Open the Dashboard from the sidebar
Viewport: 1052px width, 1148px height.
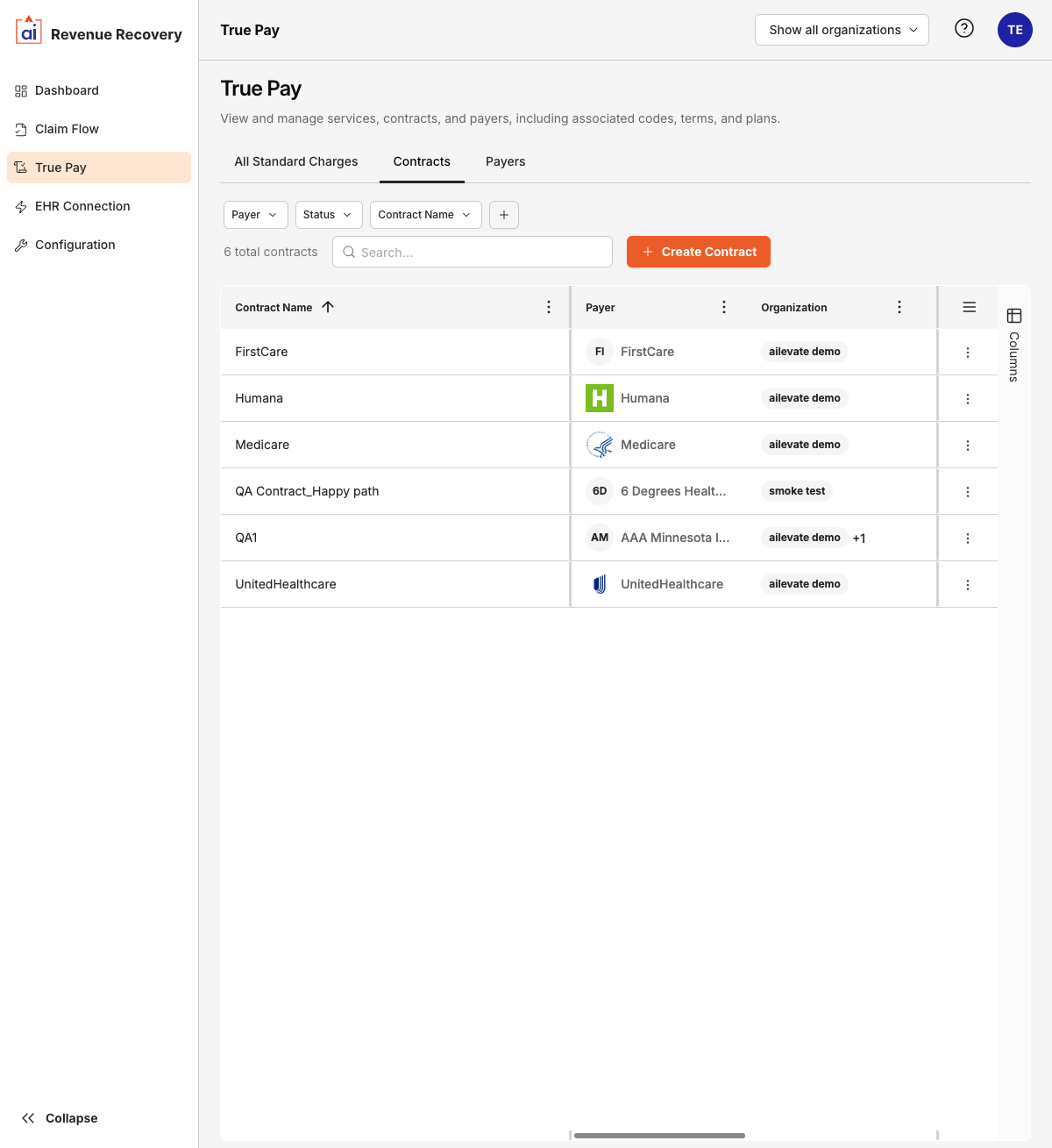[67, 90]
